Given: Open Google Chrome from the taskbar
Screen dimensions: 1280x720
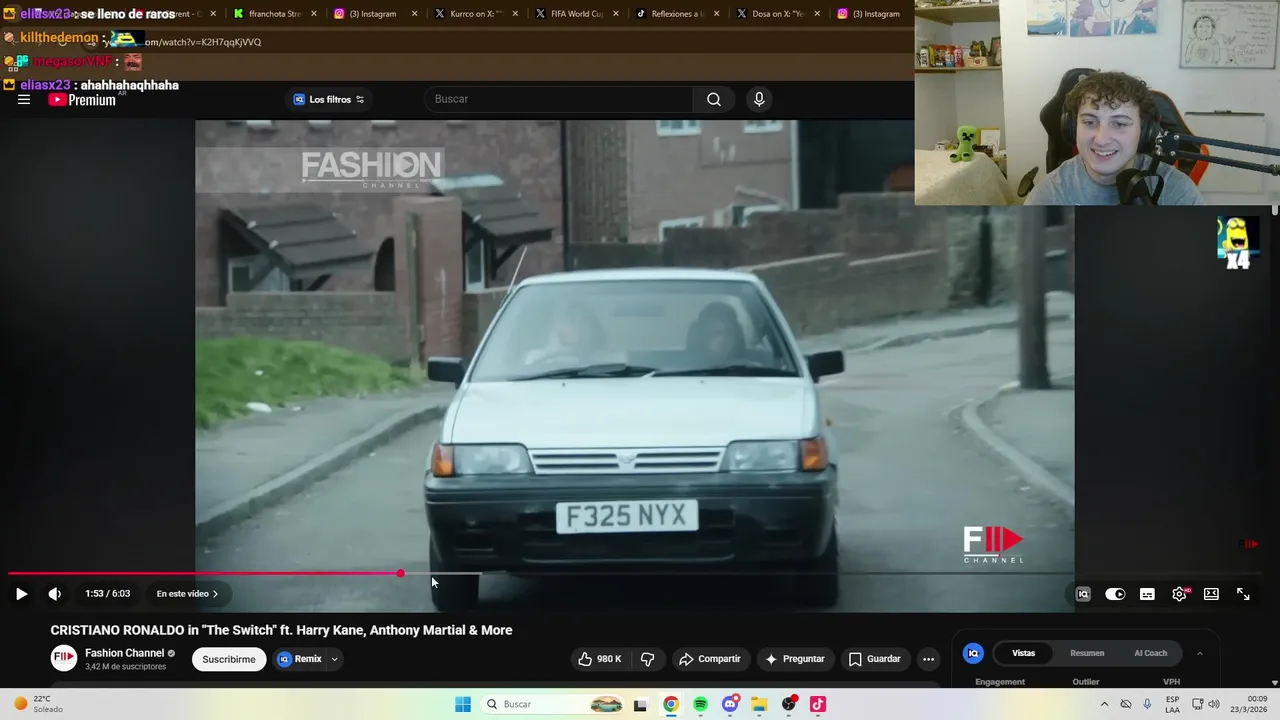Looking at the screenshot, I should [671, 704].
